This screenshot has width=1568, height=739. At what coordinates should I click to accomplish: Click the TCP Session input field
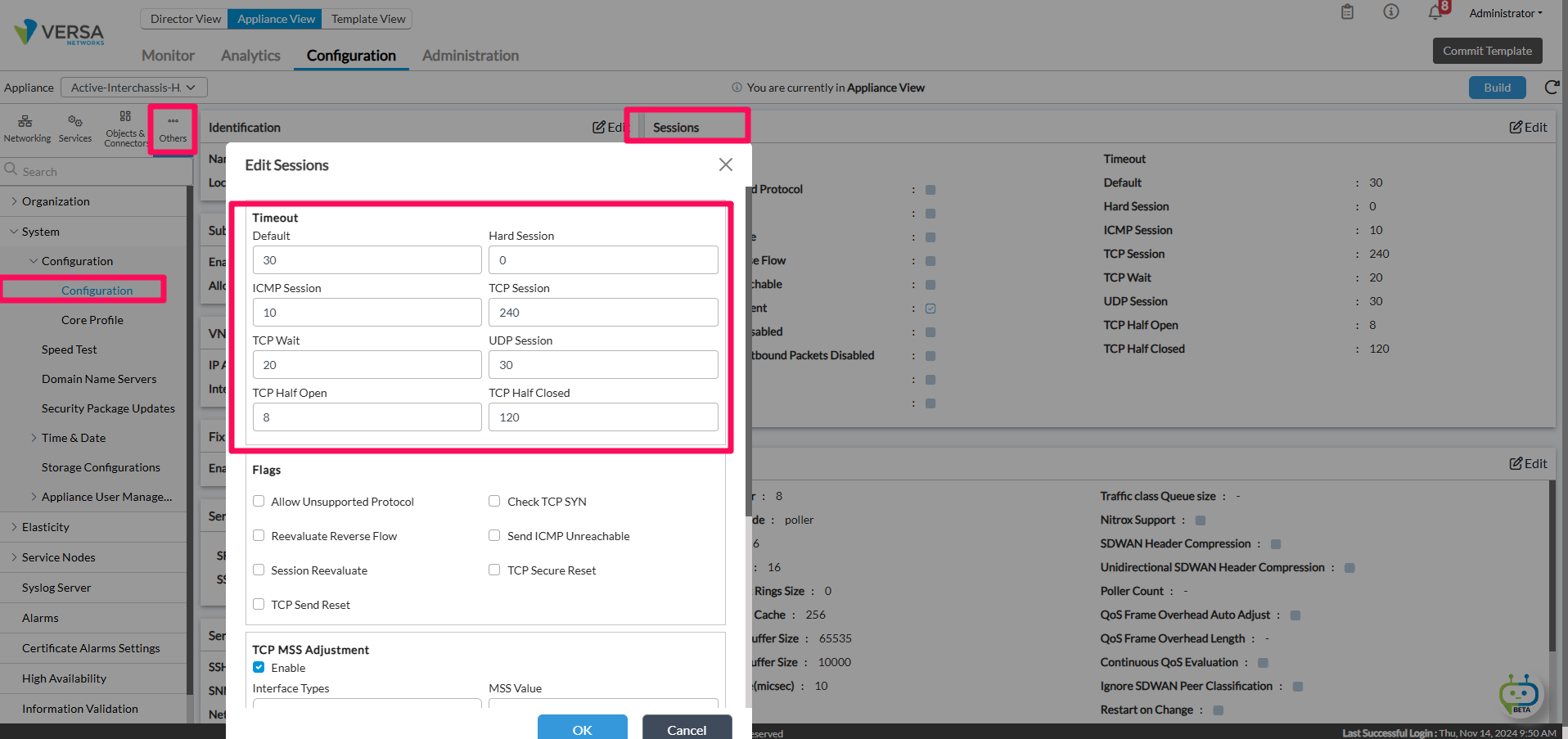(x=603, y=313)
